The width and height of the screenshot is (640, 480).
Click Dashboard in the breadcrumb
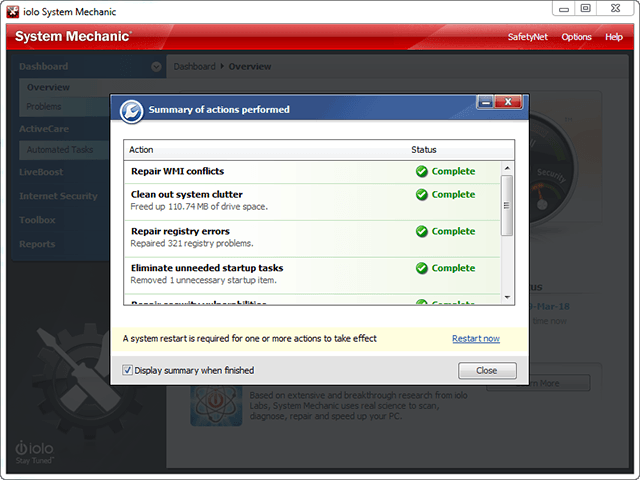pyautogui.click(x=194, y=67)
